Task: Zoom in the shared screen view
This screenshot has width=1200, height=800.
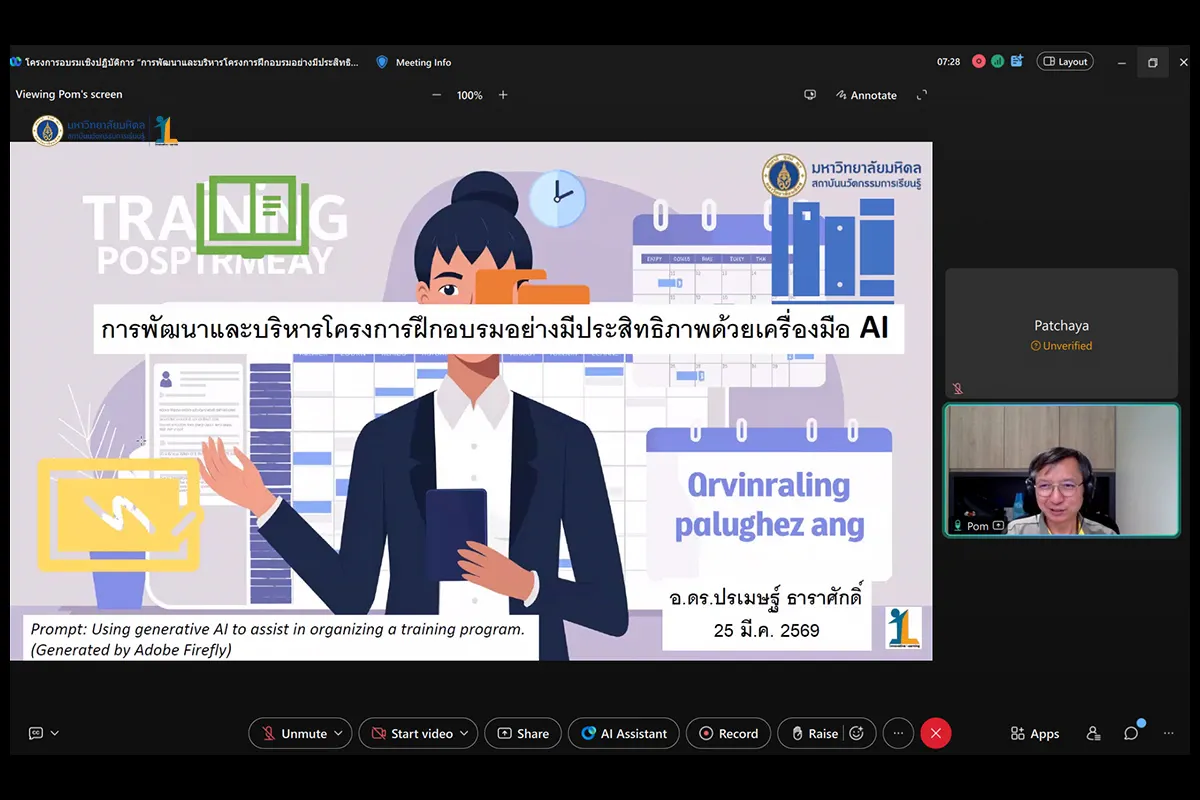Action: tap(503, 95)
